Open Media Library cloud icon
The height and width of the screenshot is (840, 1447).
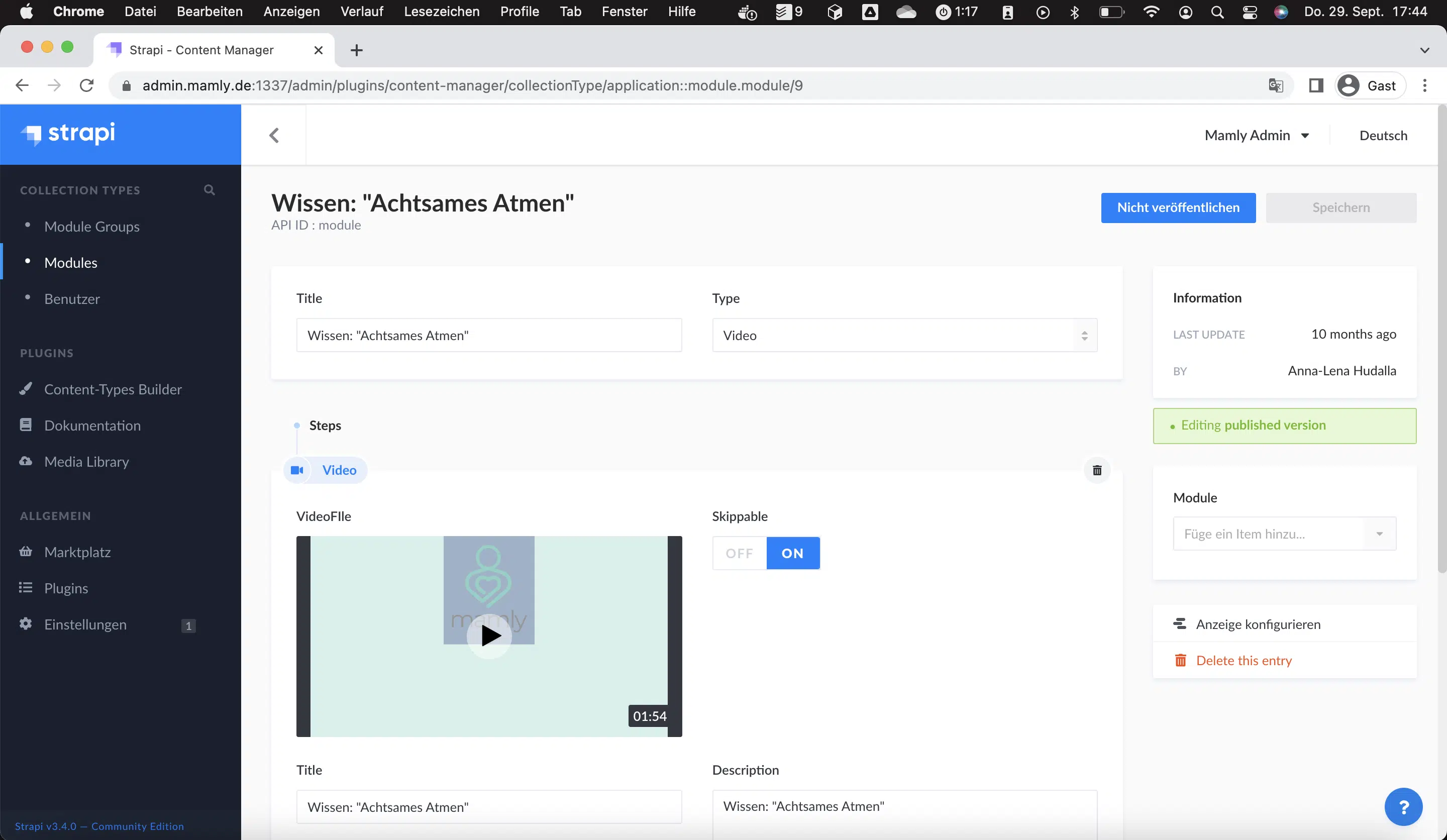pos(25,461)
